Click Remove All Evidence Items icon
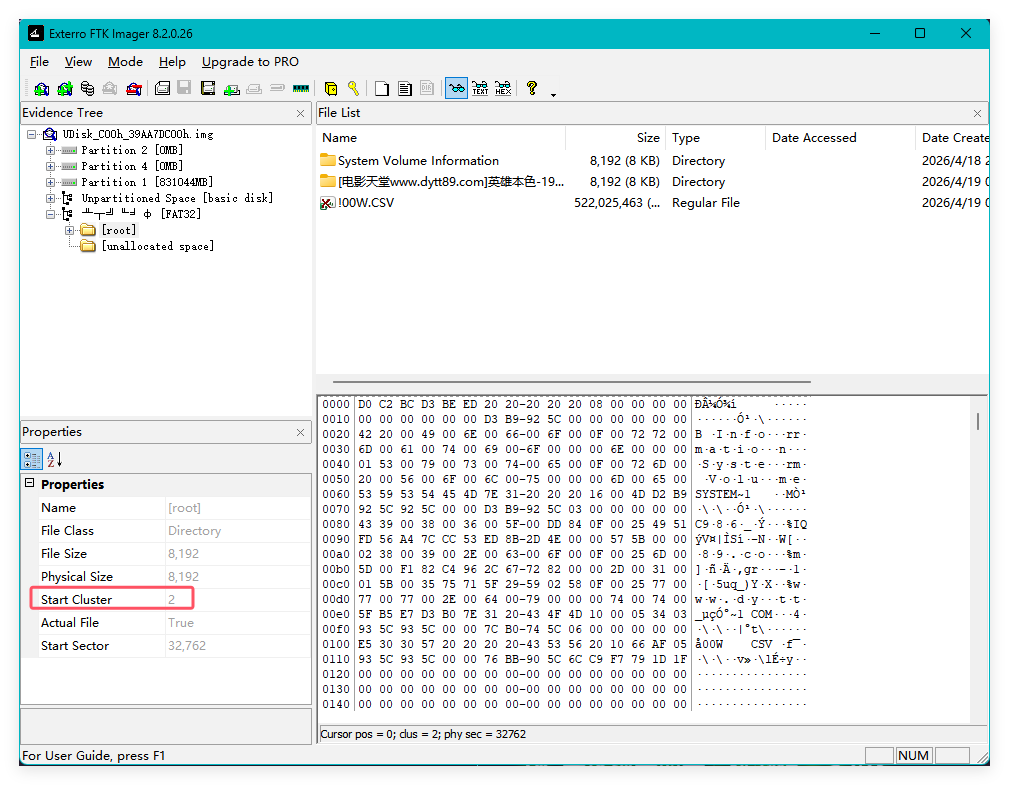Image resolution: width=1009 pixels, height=785 pixels. click(134, 89)
